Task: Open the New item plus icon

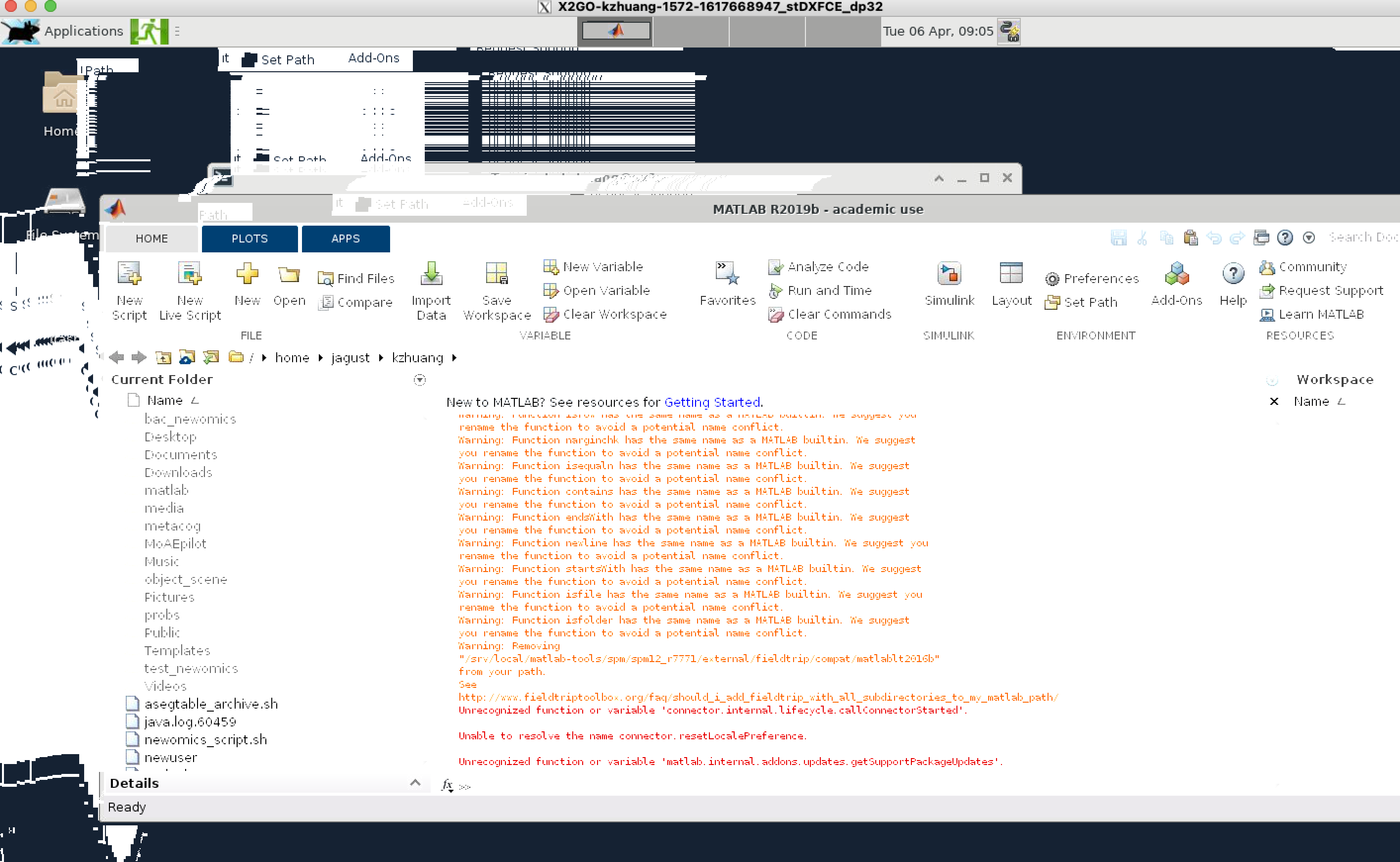Action: tap(247, 274)
